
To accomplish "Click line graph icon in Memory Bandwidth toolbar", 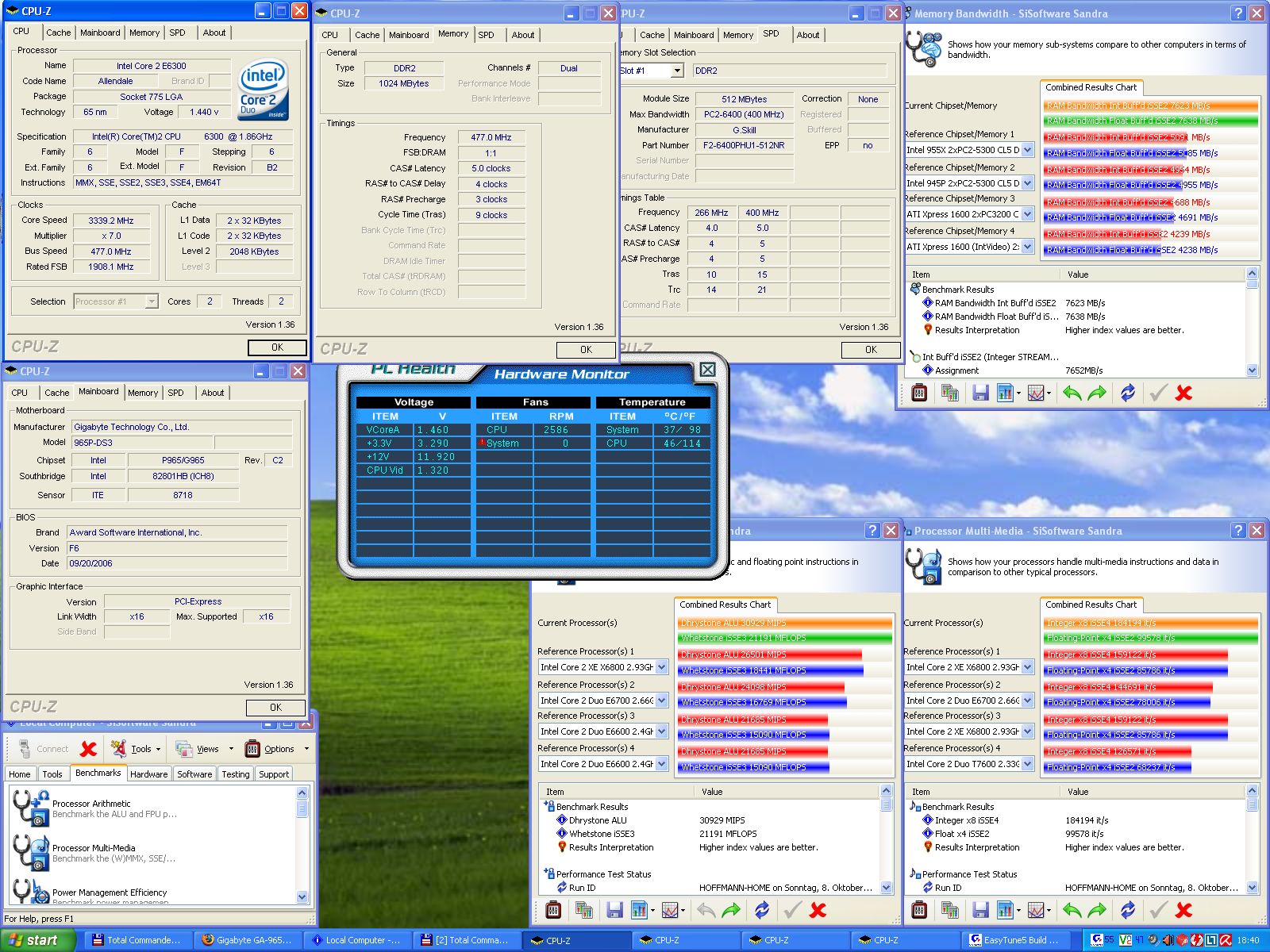I will 1036,393.
